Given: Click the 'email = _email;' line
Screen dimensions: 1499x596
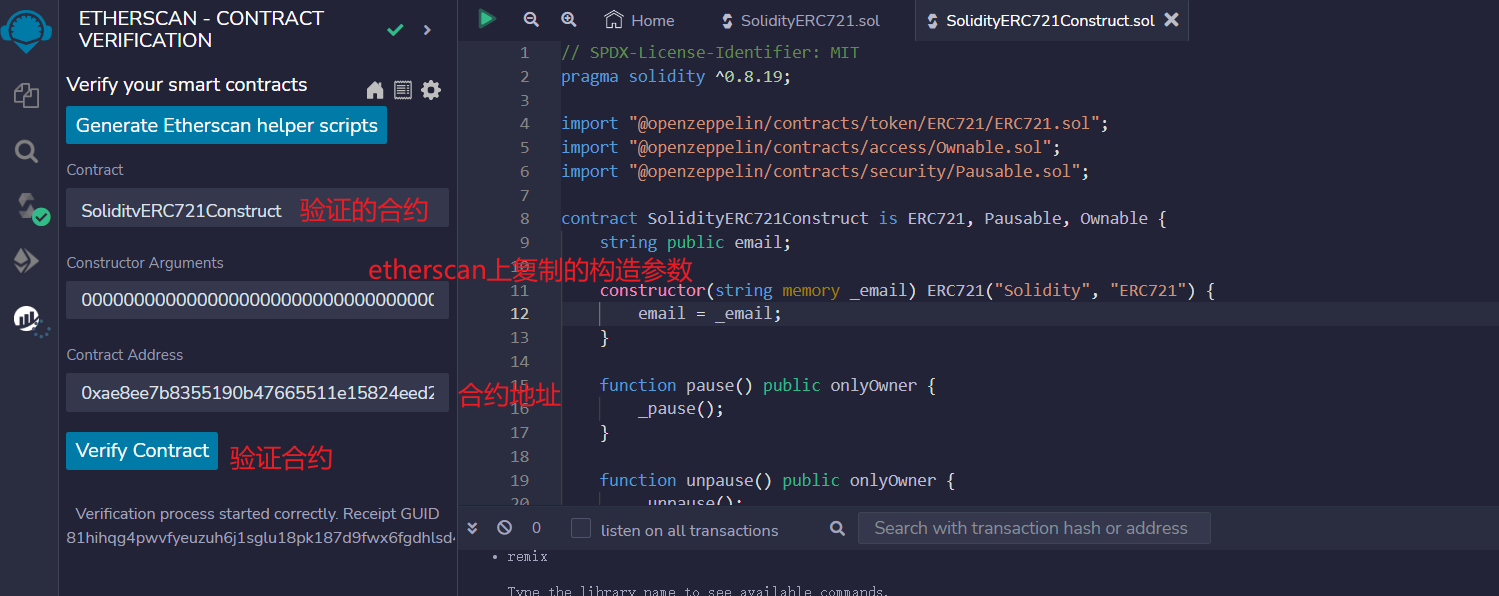Looking at the screenshot, I should (x=710, y=313).
